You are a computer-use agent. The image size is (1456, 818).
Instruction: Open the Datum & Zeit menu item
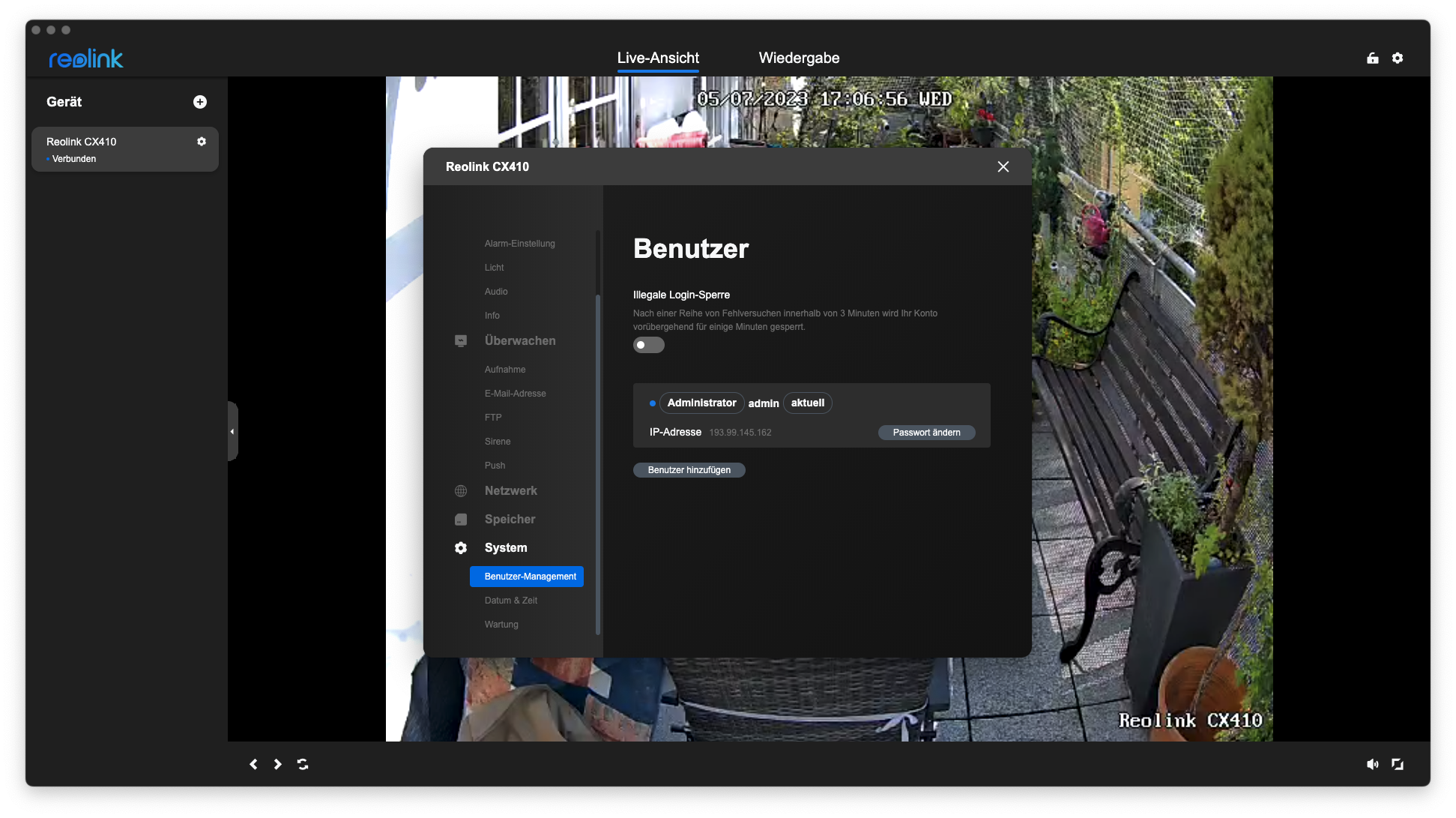[510, 601]
